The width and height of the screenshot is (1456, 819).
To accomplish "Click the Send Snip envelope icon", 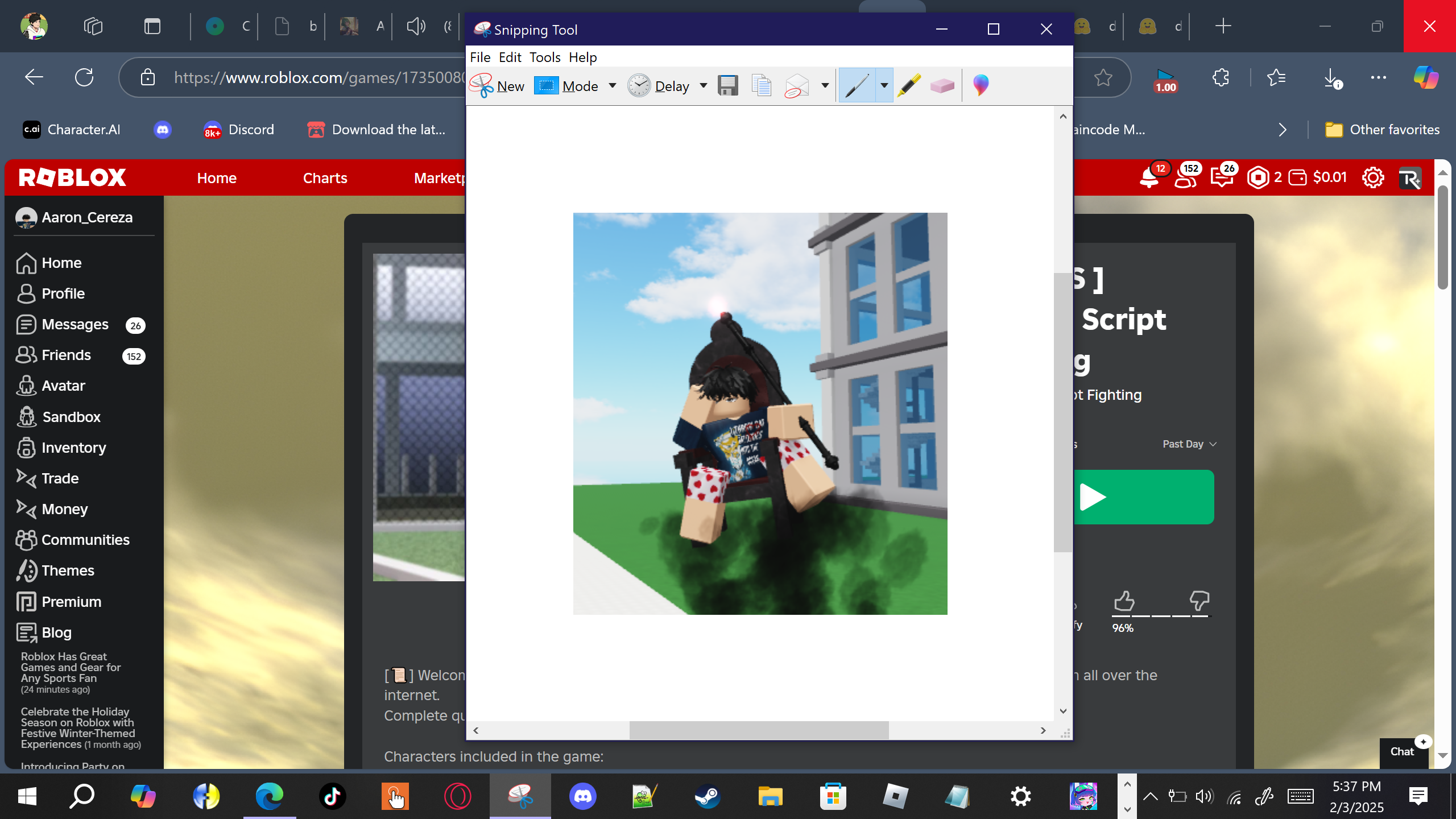I will [x=797, y=86].
